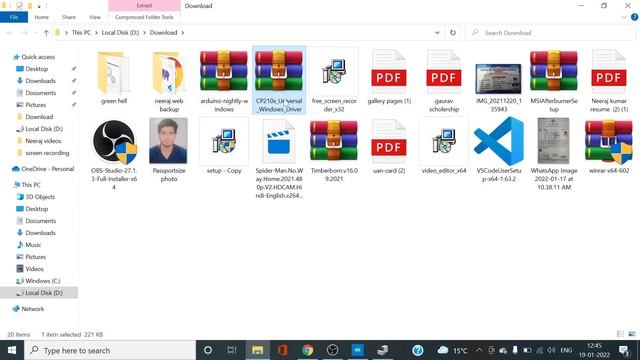
Task: Select This PC in navigation pane
Action: pos(31,184)
